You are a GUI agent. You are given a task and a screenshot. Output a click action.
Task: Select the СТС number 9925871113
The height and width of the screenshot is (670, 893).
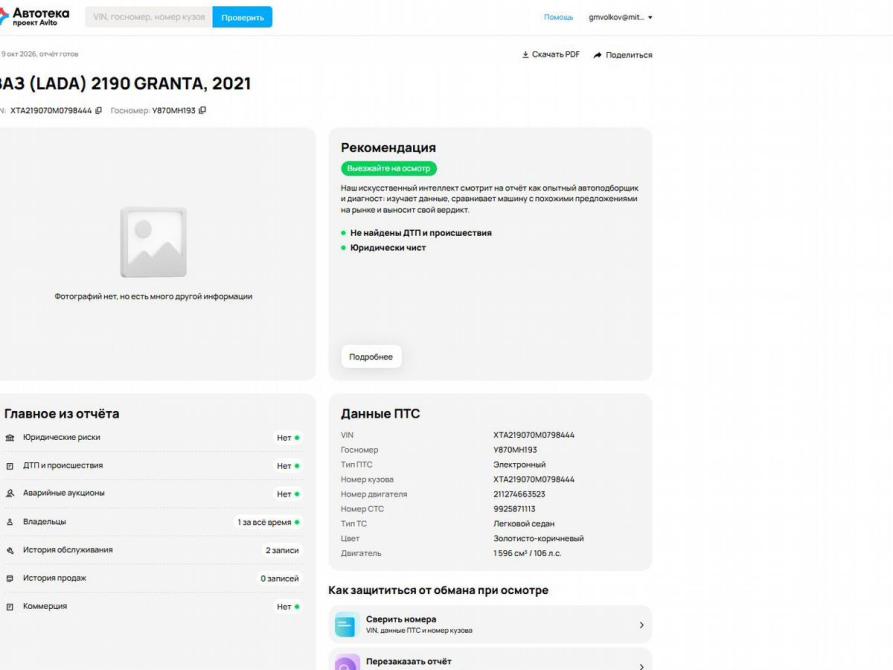coord(514,509)
